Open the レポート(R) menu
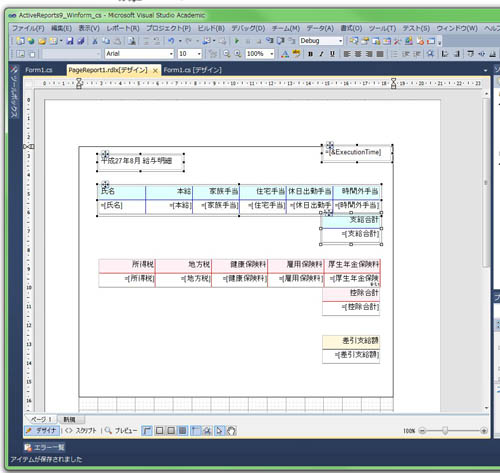The image size is (500, 473). pos(123,28)
